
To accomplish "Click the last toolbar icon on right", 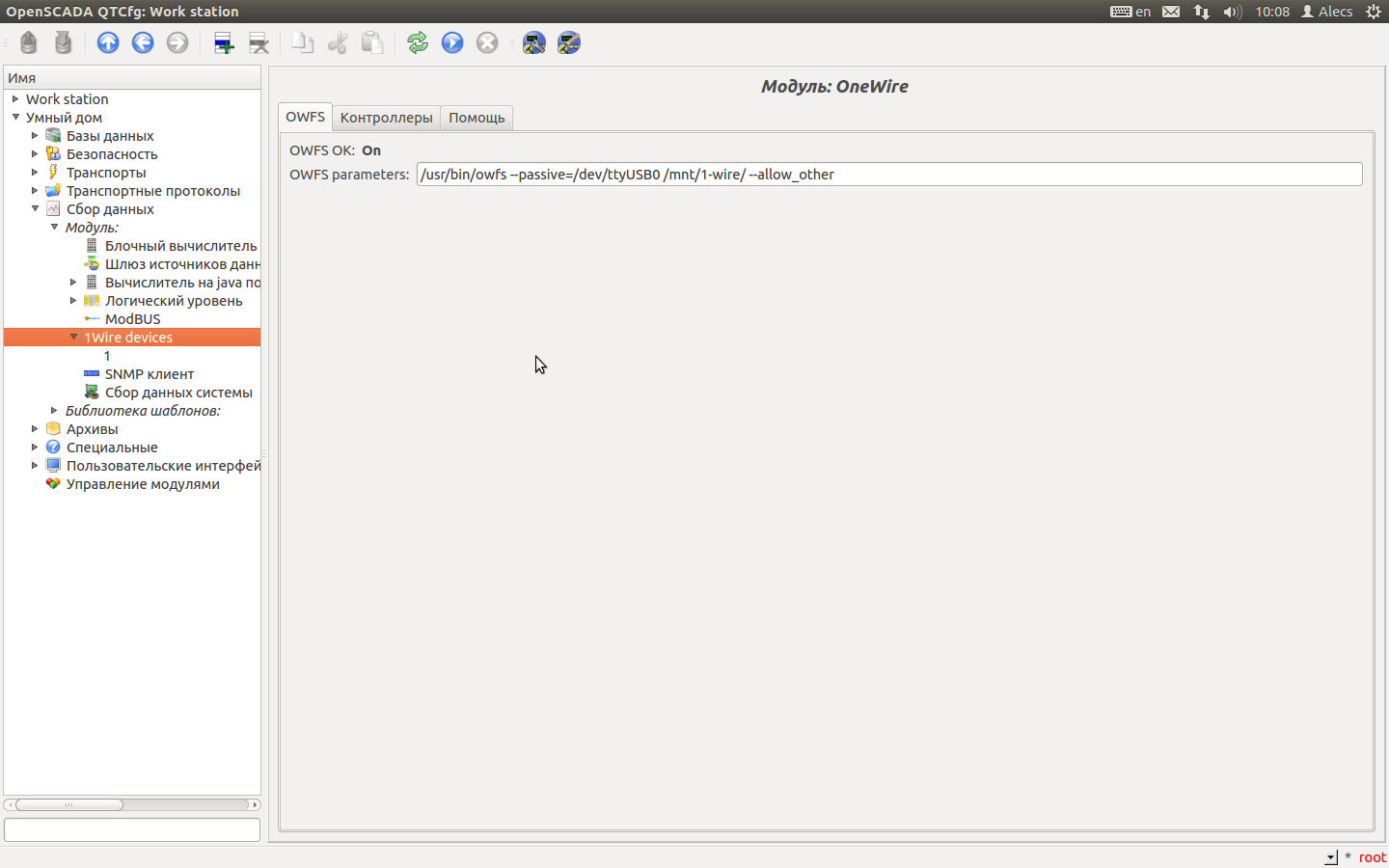I will tap(569, 42).
